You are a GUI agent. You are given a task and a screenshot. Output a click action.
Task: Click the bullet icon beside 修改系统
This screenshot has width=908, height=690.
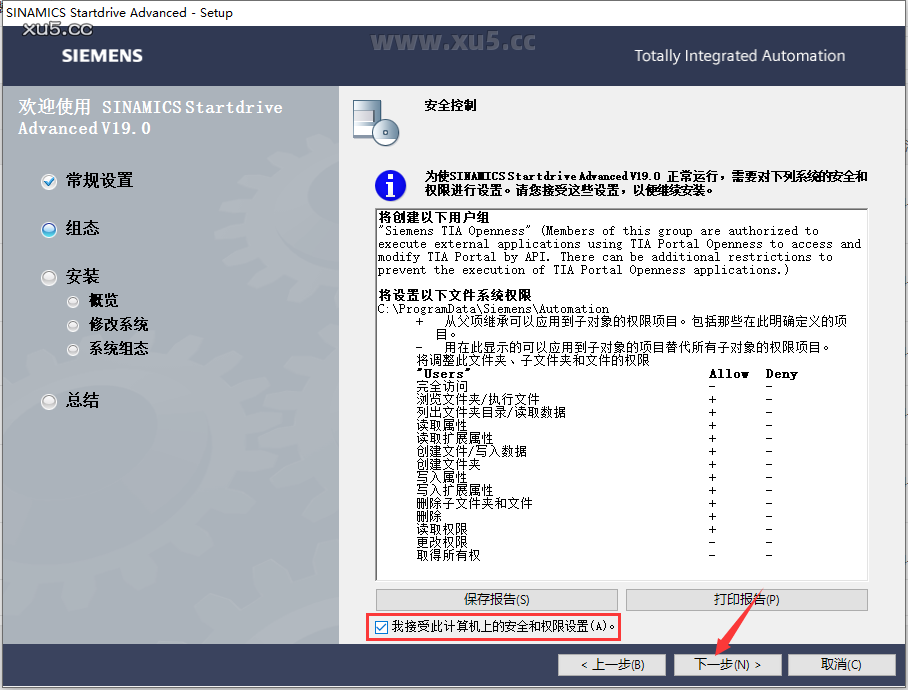coord(73,325)
